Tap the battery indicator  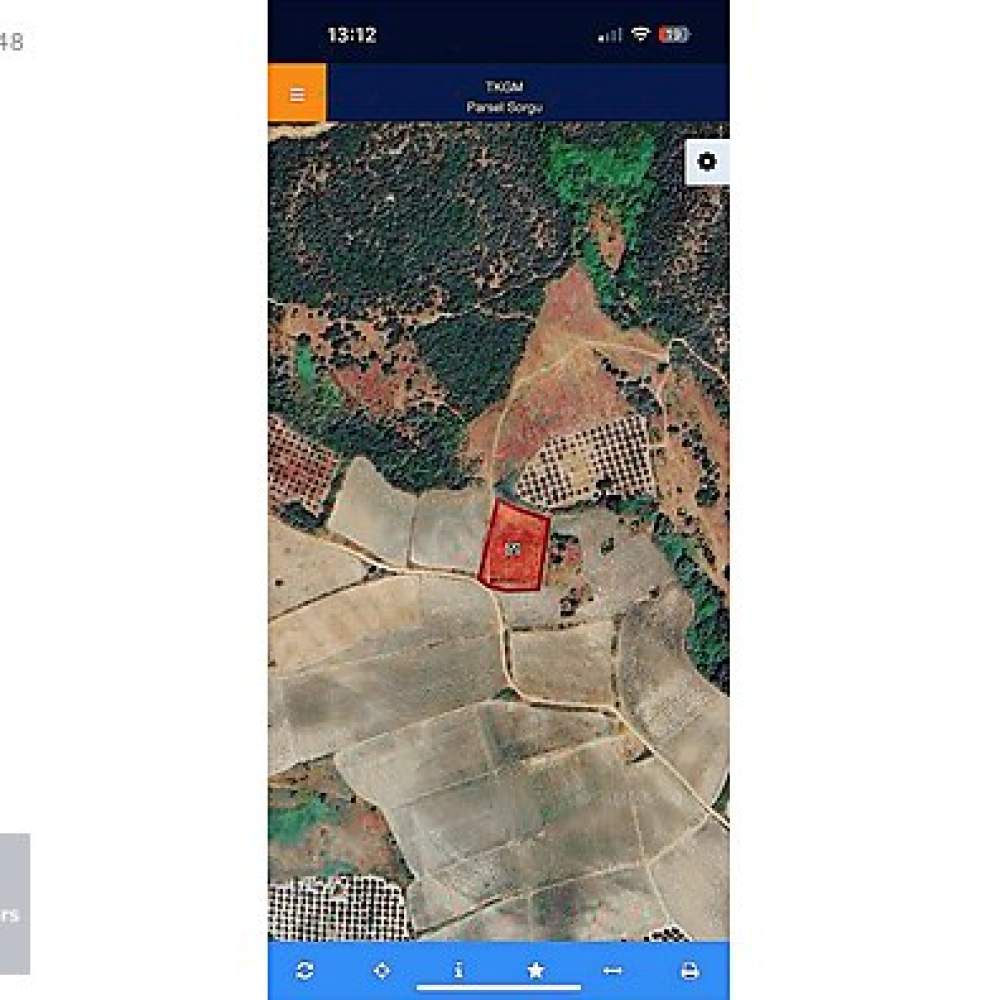pos(673,34)
